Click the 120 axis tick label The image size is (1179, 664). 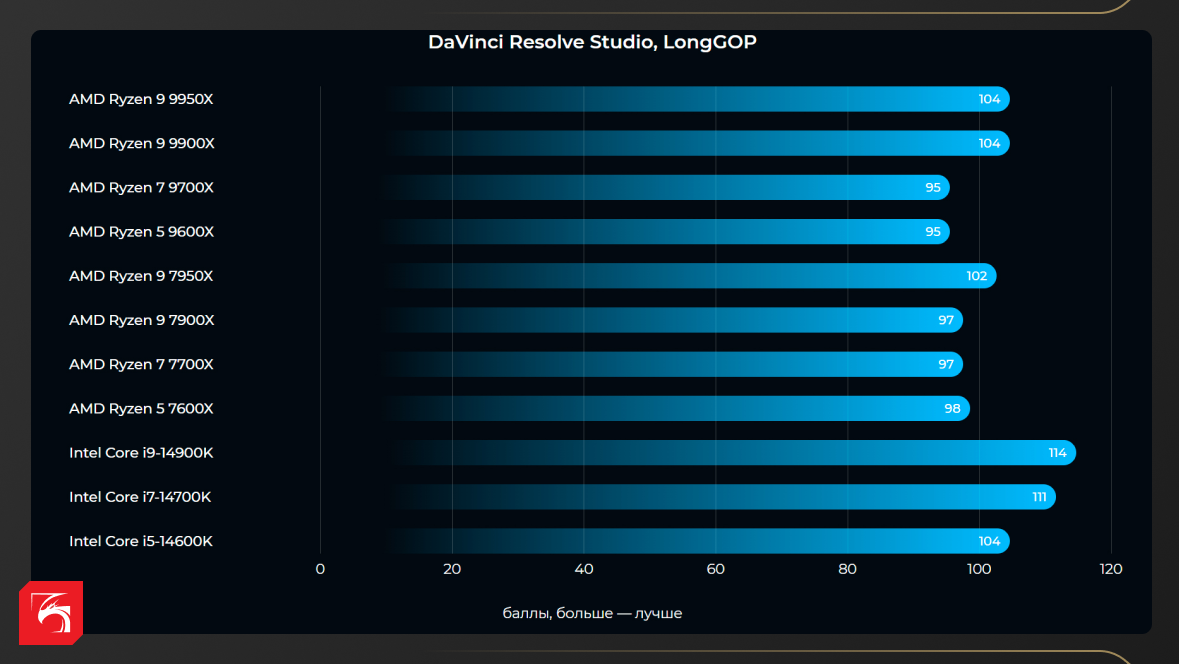(1111, 569)
